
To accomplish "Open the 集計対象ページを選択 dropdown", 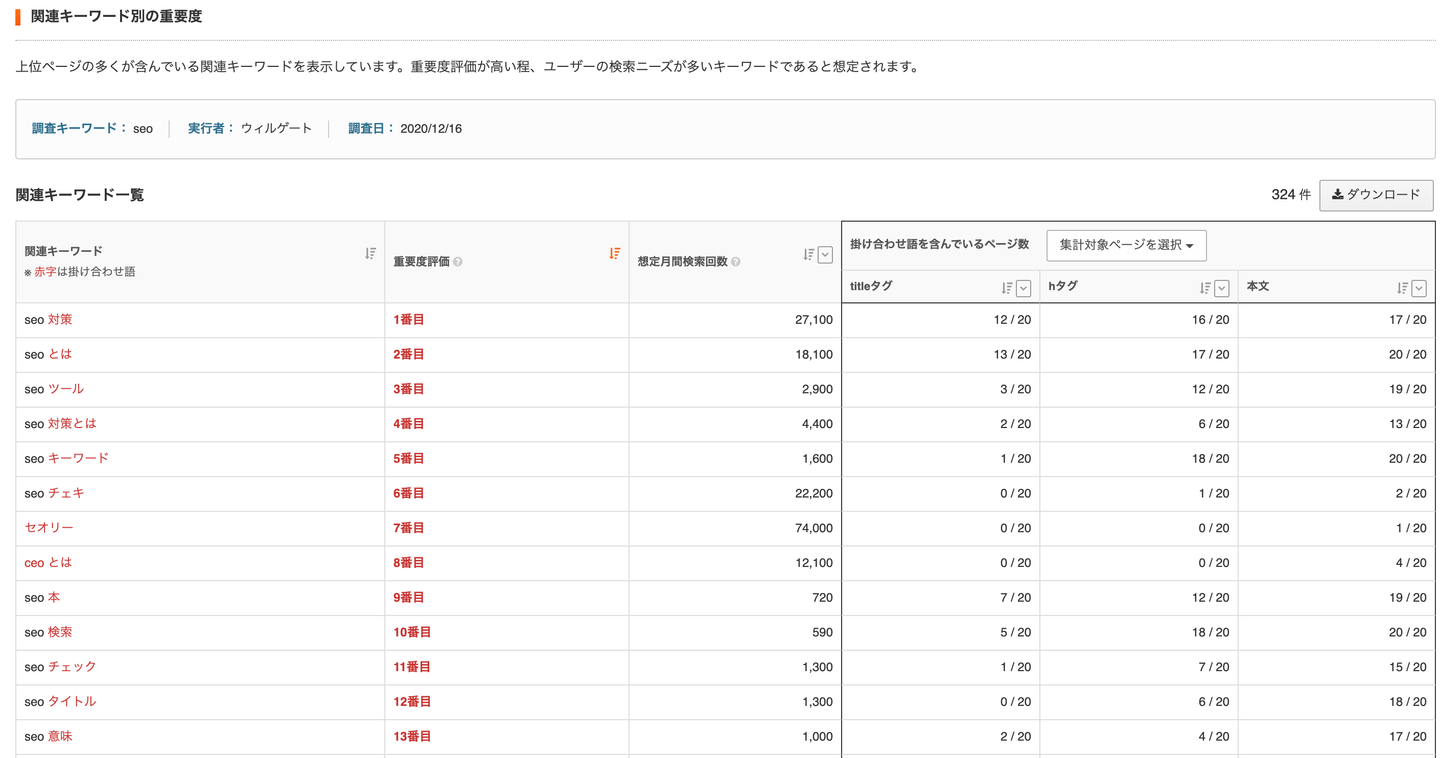I will (x=1126, y=245).
